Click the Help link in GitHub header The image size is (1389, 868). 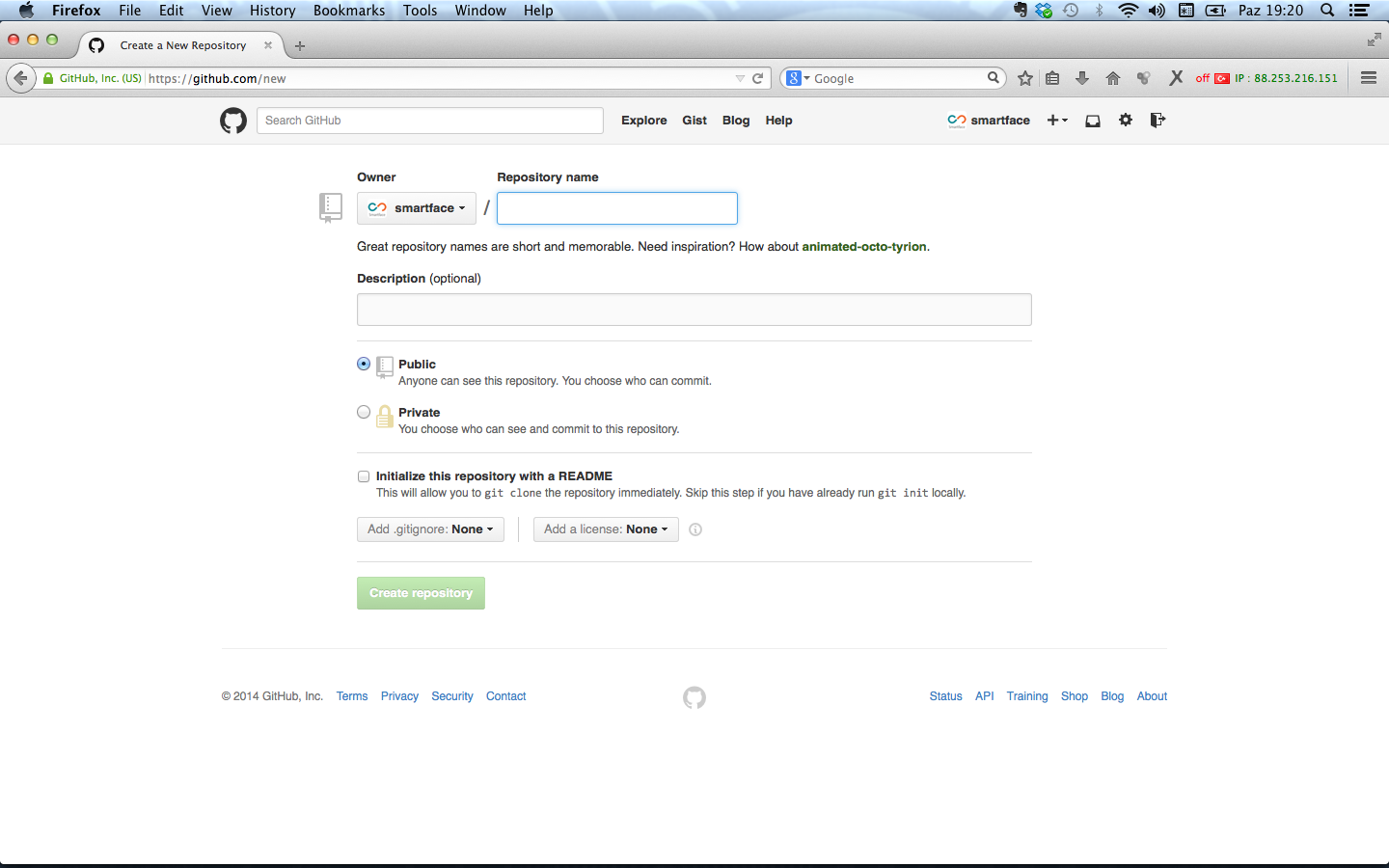pyautogui.click(x=779, y=121)
